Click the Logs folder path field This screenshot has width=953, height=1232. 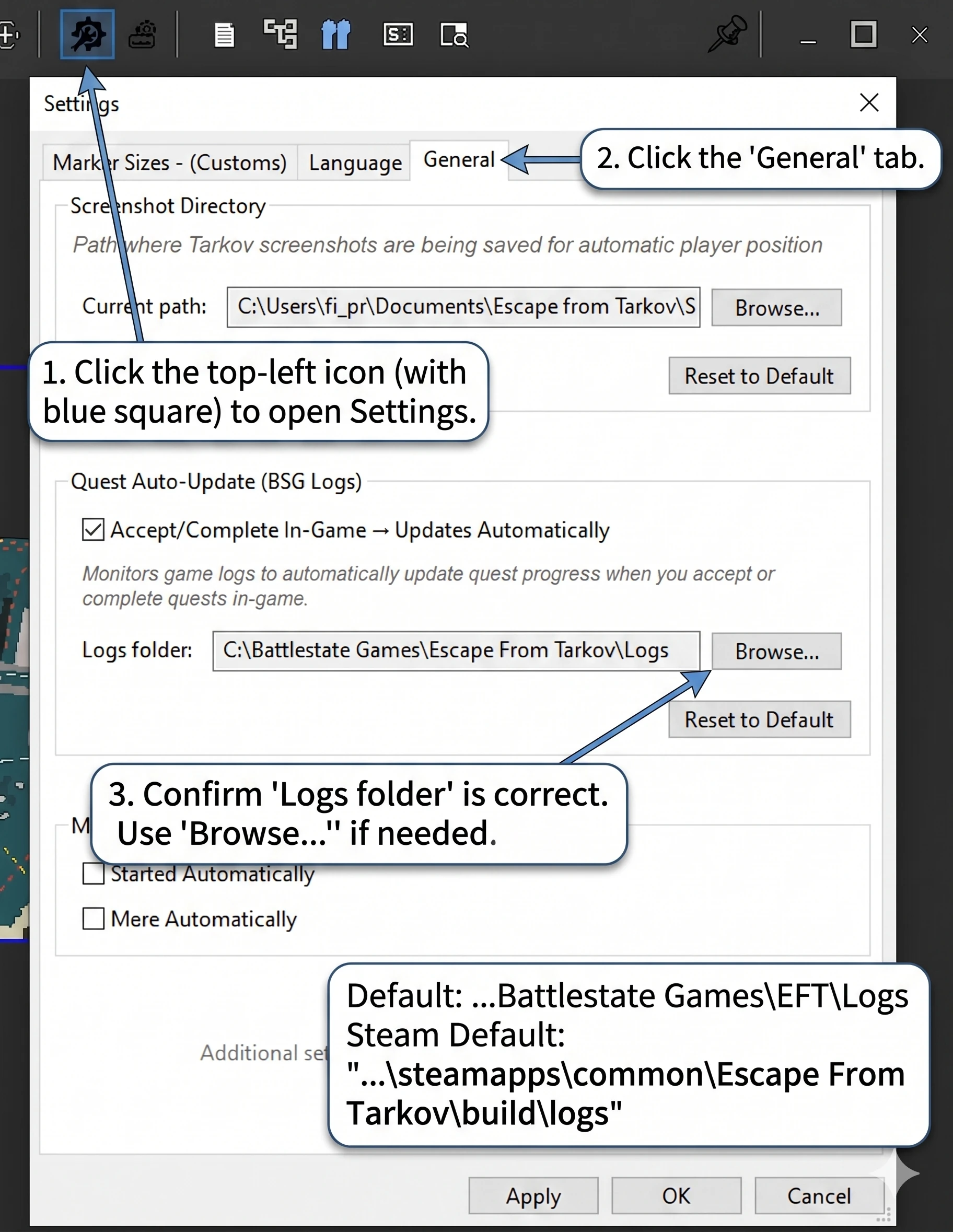[x=457, y=651]
